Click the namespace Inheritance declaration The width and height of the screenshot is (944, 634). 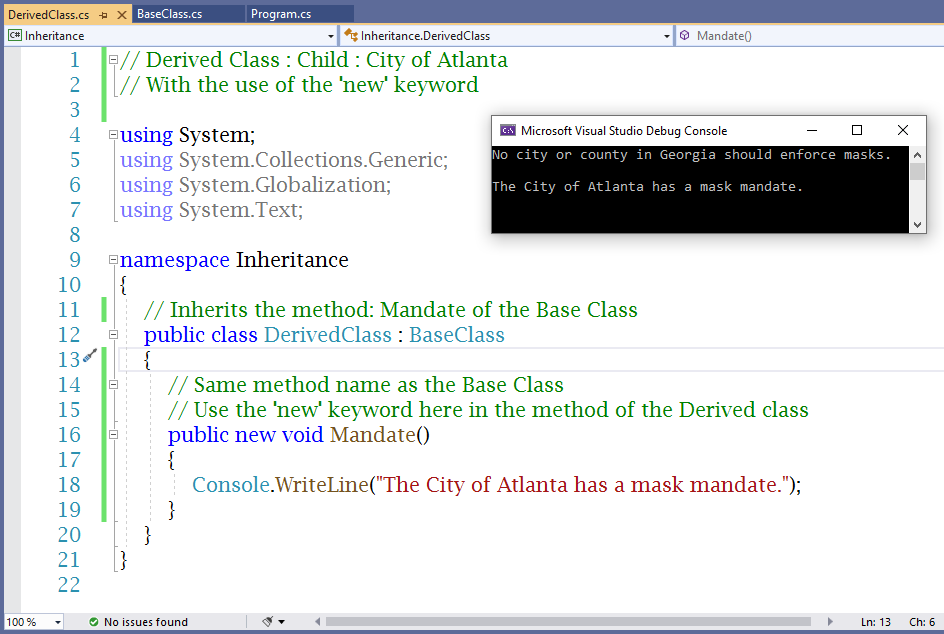pyautogui.click(x=234, y=260)
